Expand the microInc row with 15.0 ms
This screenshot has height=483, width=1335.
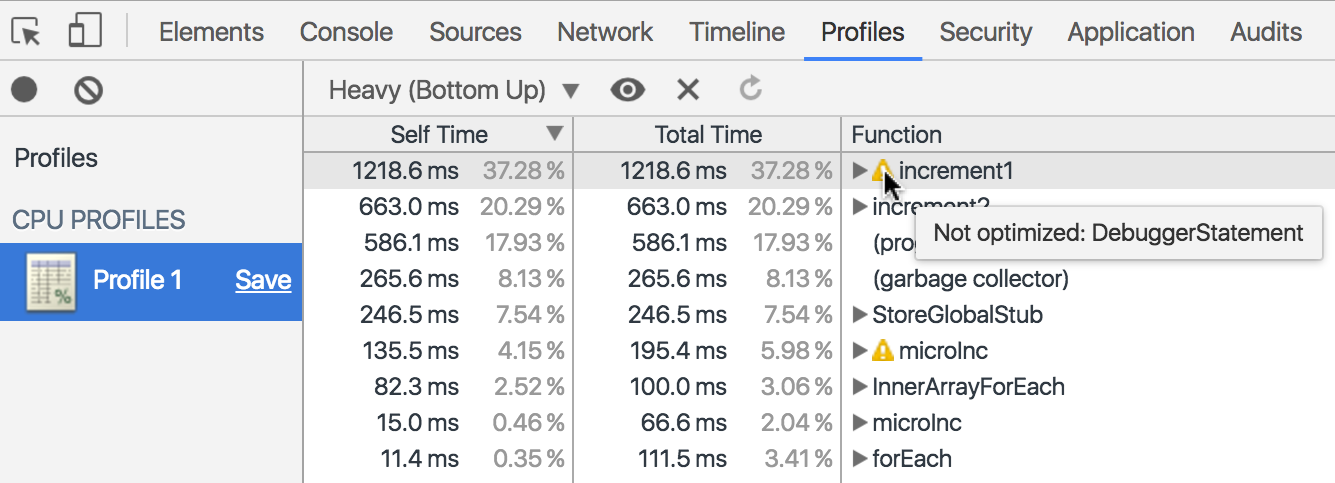tap(859, 423)
